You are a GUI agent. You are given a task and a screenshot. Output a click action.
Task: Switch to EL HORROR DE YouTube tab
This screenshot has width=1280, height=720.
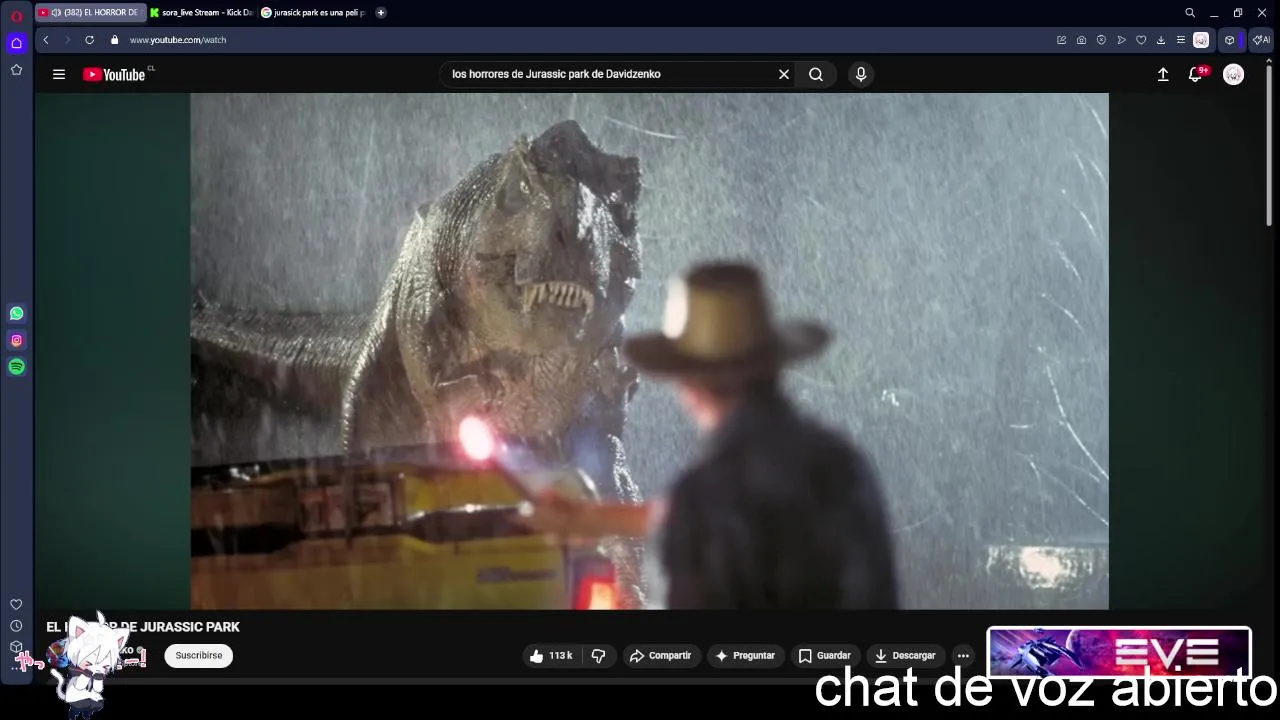(x=90, y=13)
